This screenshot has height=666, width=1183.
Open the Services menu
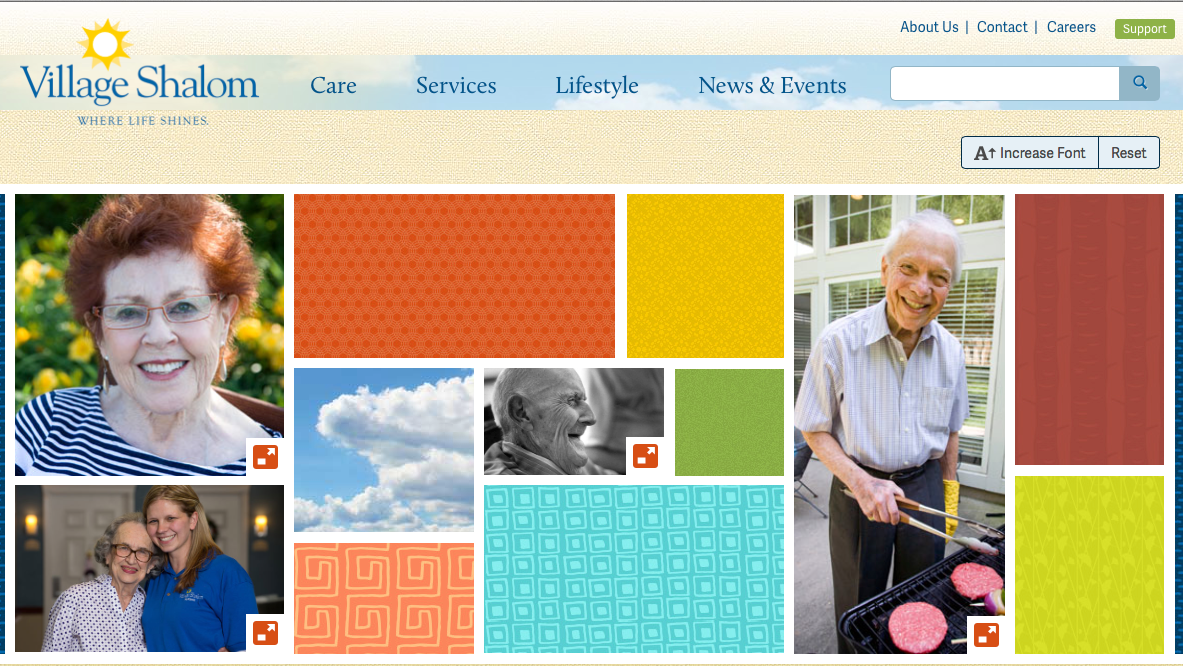coord(456,85)
